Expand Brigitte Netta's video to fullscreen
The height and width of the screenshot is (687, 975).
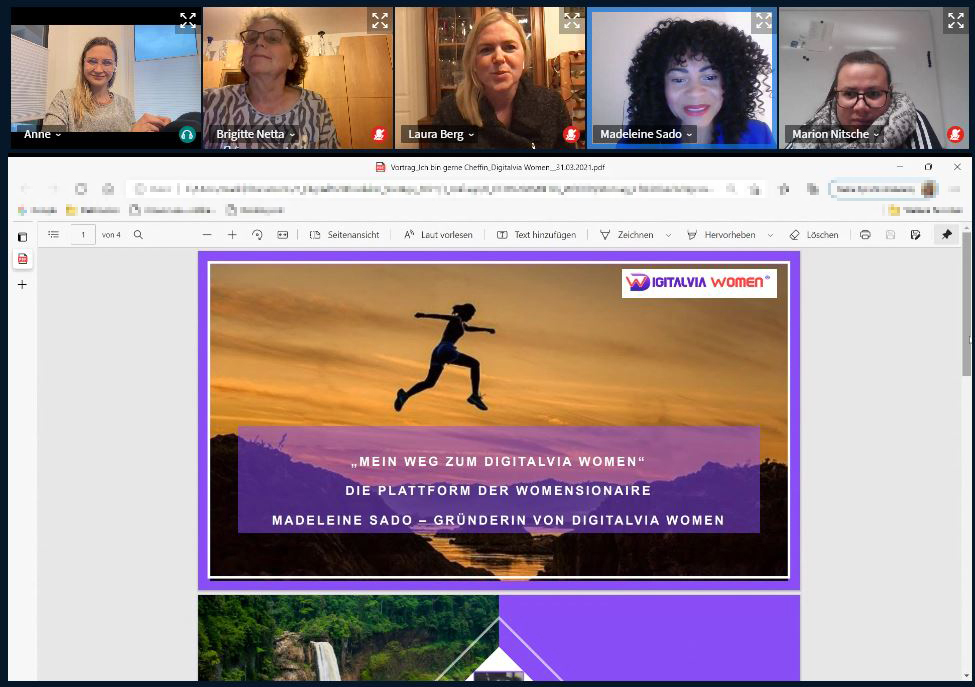pyautogui.click(x=380, y=21)
